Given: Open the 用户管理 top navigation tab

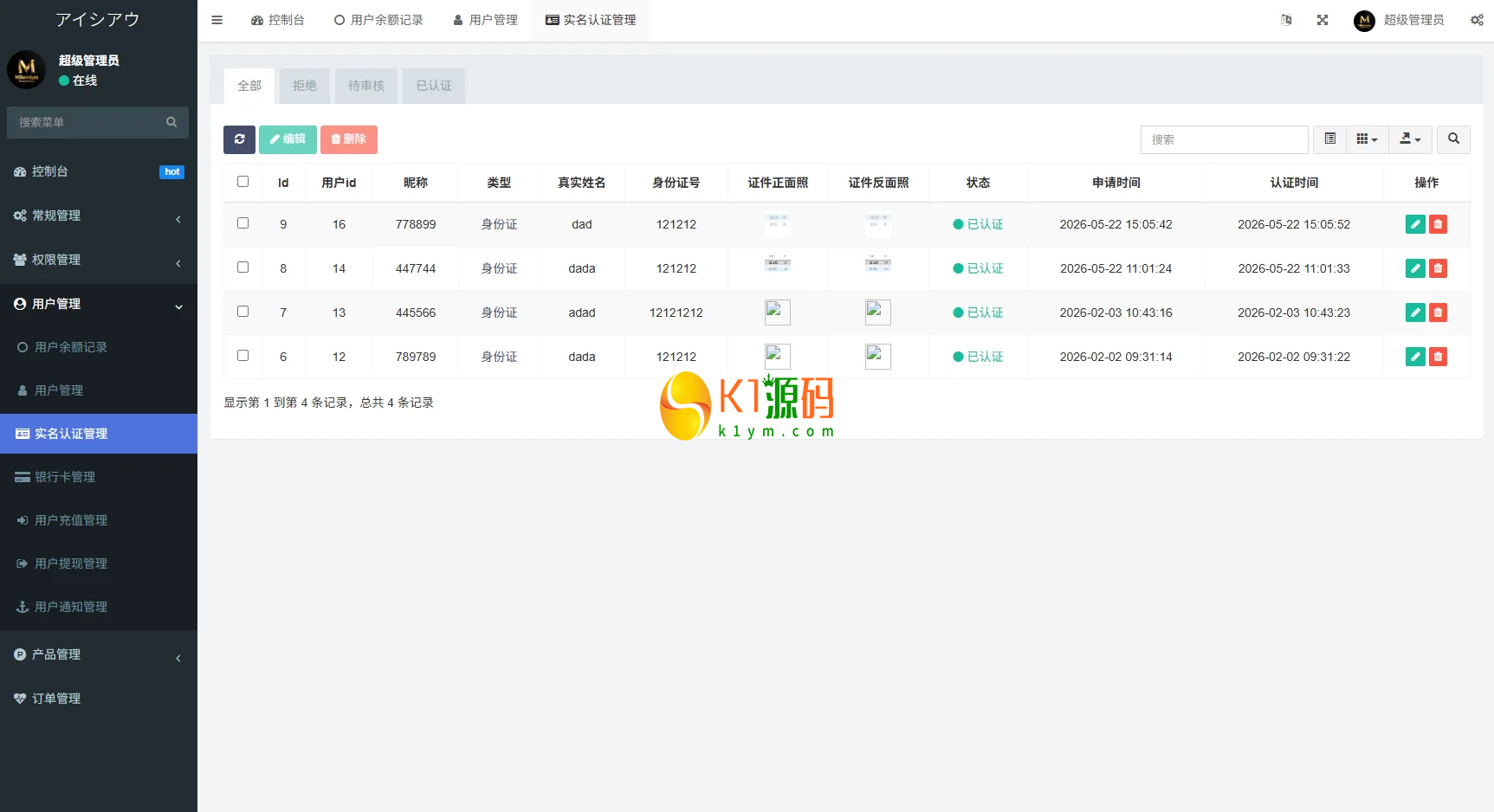Looking at the screenshot, I should pos(485,20).
